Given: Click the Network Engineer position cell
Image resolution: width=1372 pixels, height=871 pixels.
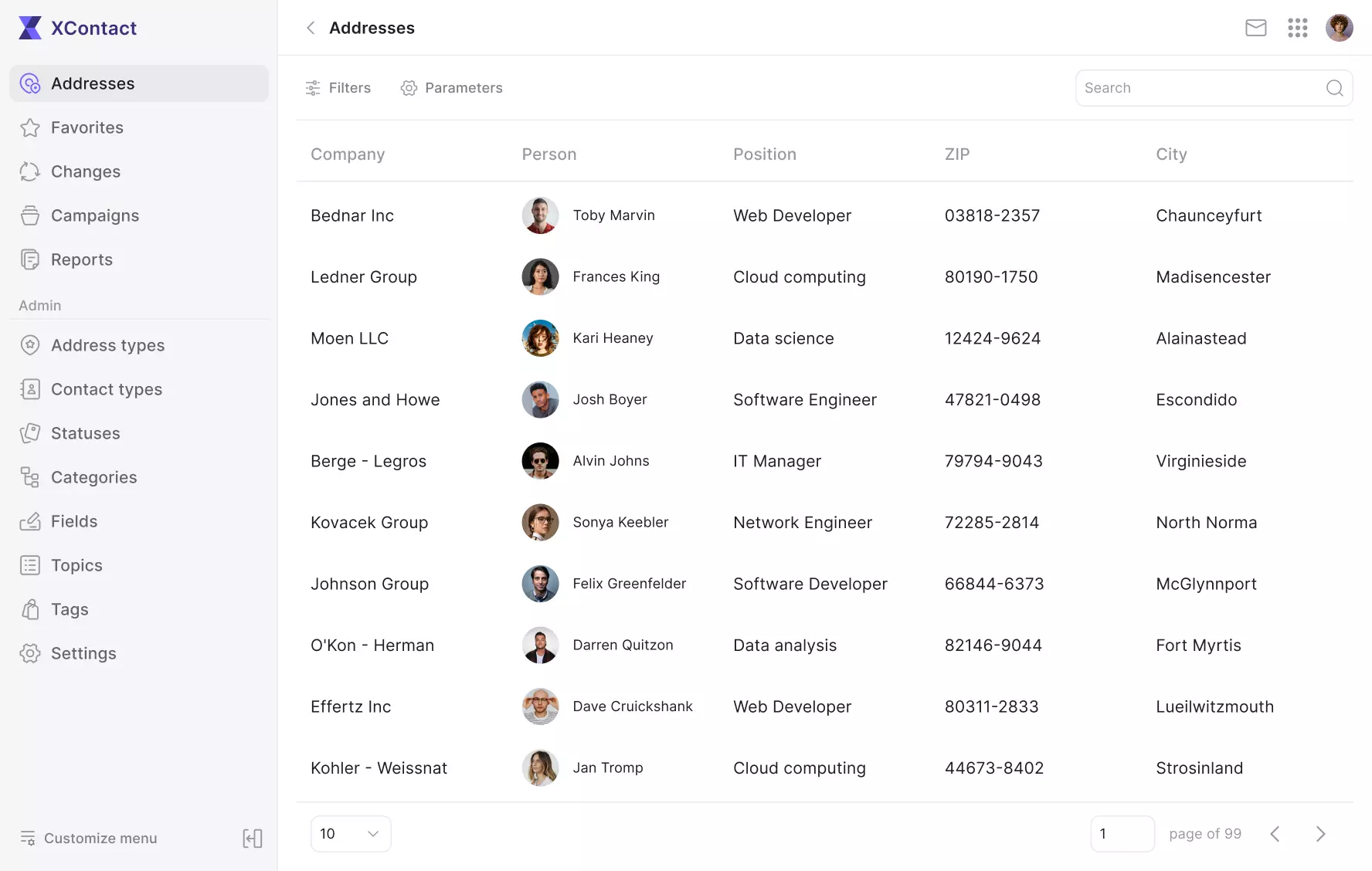Looking at the screenshot, I should (803, 523).
